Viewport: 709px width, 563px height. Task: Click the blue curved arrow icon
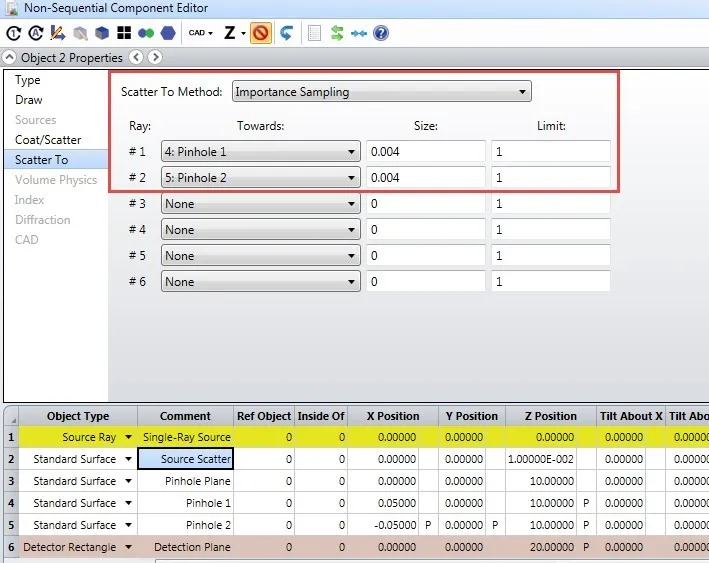(286, 33)
